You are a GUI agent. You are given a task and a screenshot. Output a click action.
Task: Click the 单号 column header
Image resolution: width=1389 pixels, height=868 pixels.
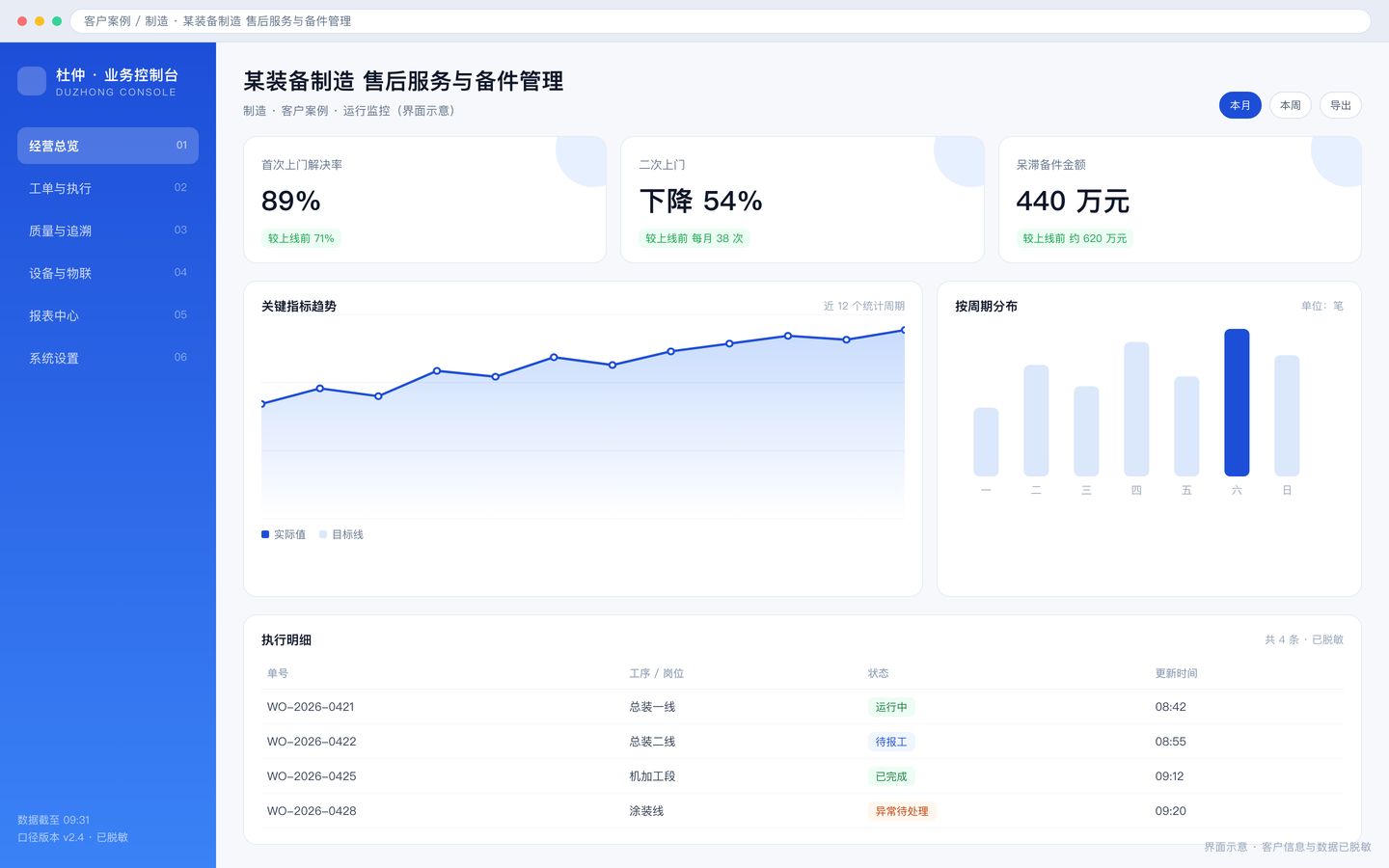278,673
